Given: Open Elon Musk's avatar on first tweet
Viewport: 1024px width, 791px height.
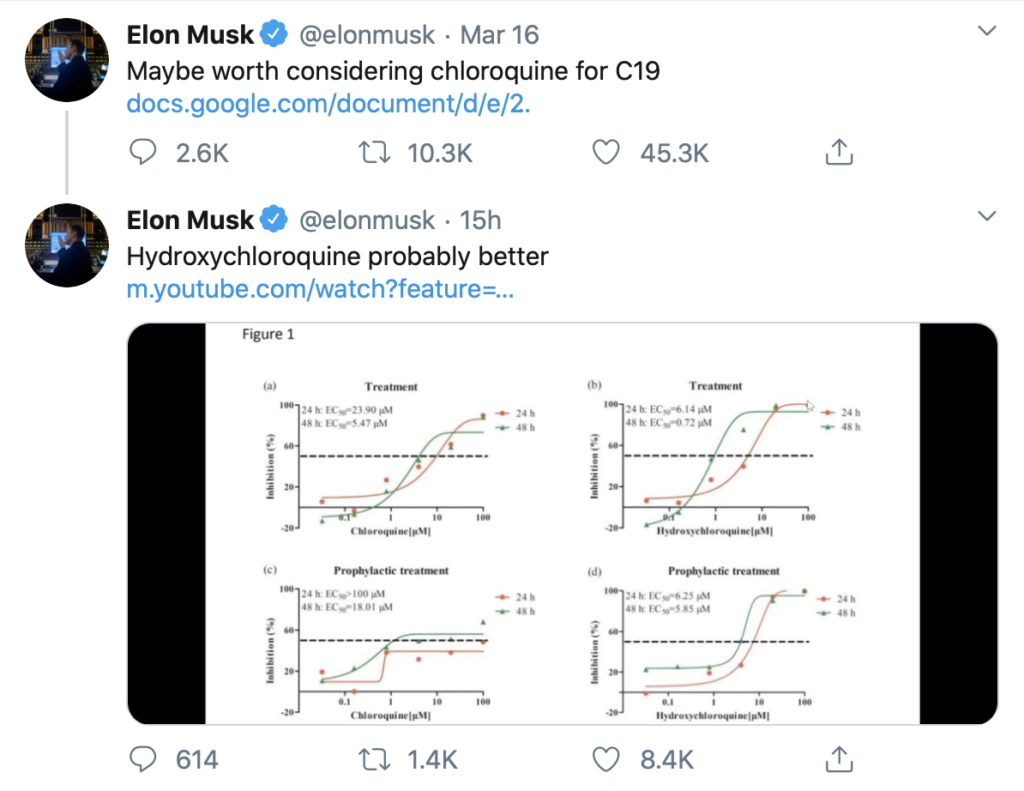Looking at the screenshot, I should [66, 59].
